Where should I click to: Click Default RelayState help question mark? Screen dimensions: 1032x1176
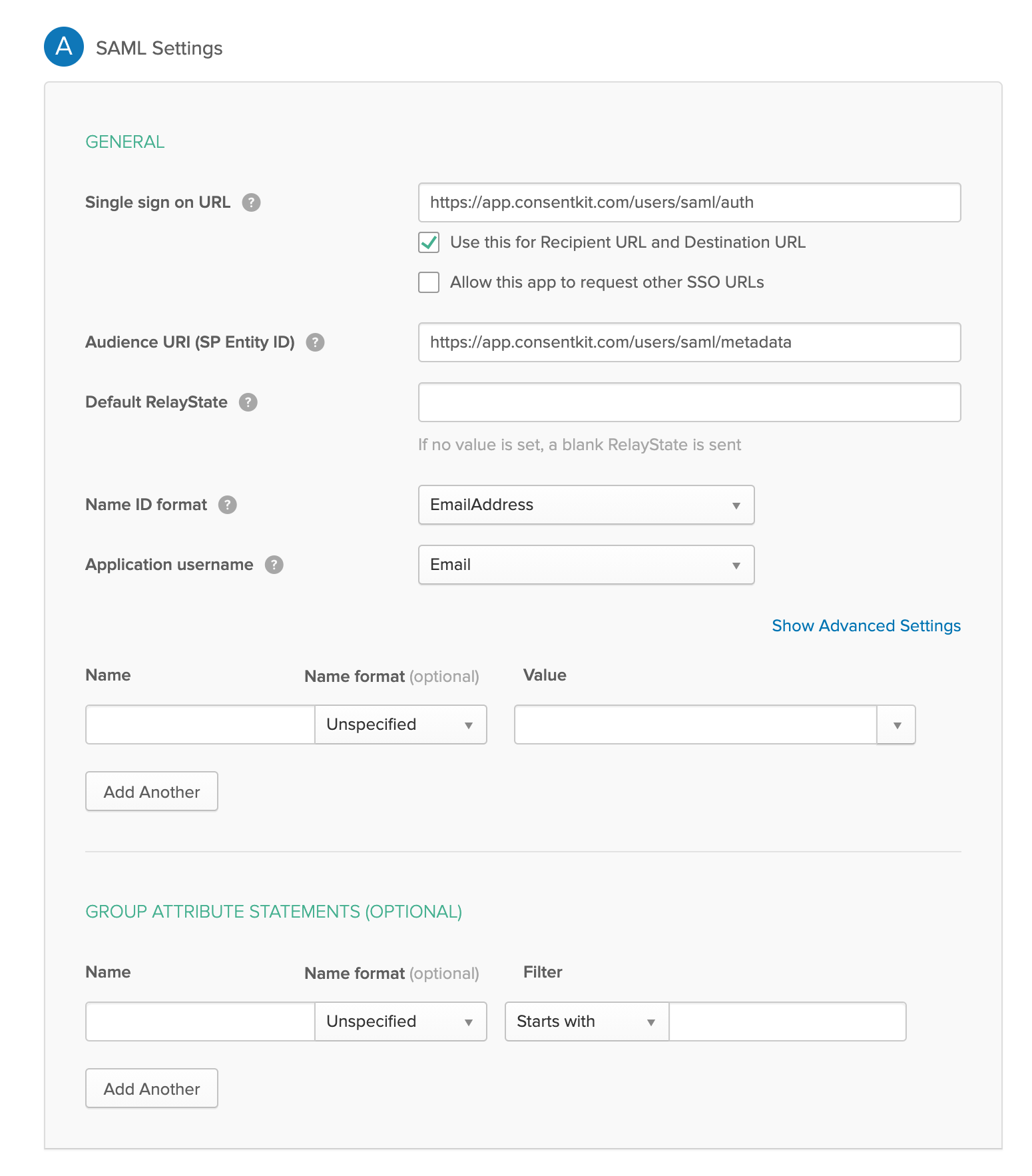[x=248, y=402]
